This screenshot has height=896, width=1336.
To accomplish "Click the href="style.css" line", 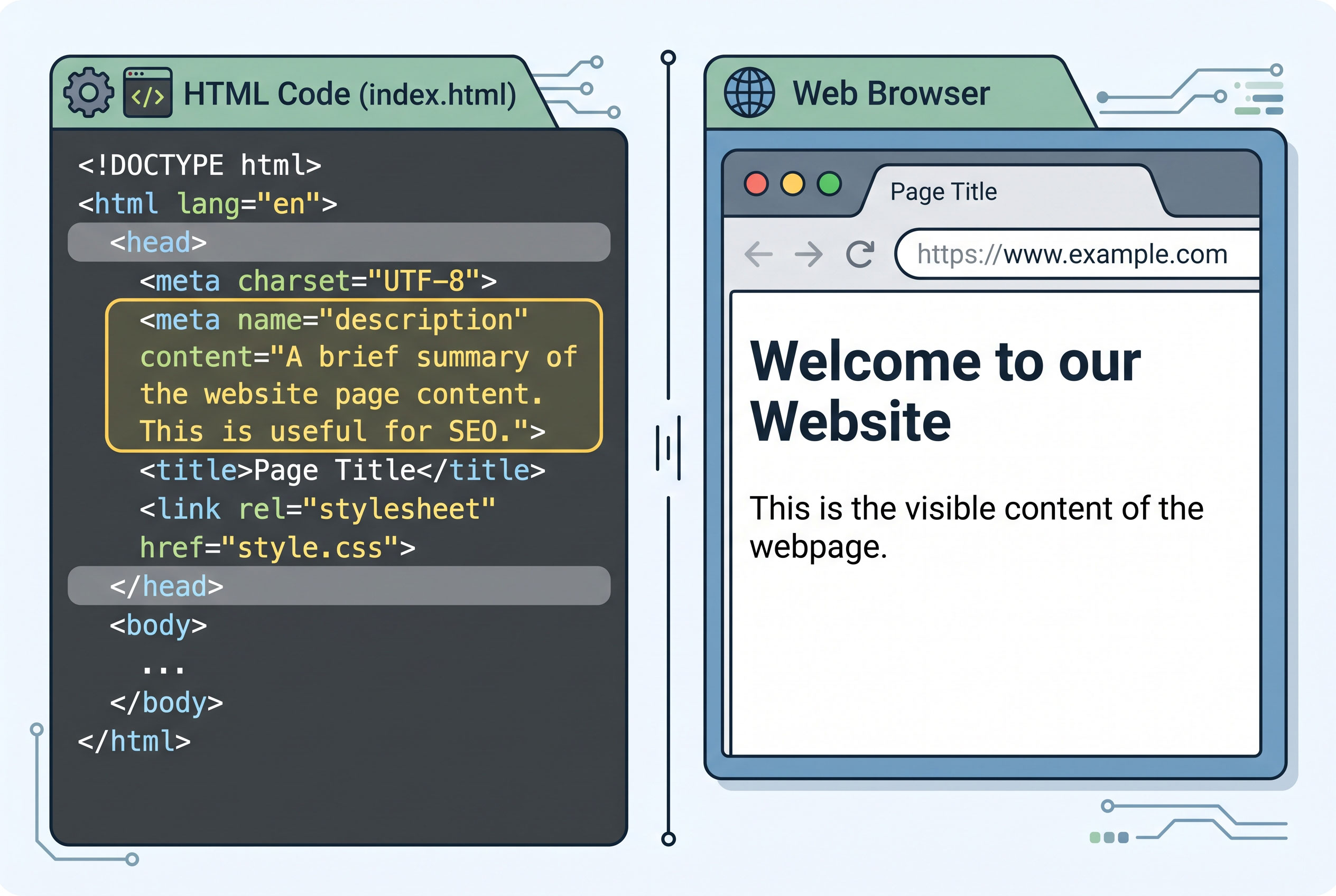I will (x=278, y=547).
